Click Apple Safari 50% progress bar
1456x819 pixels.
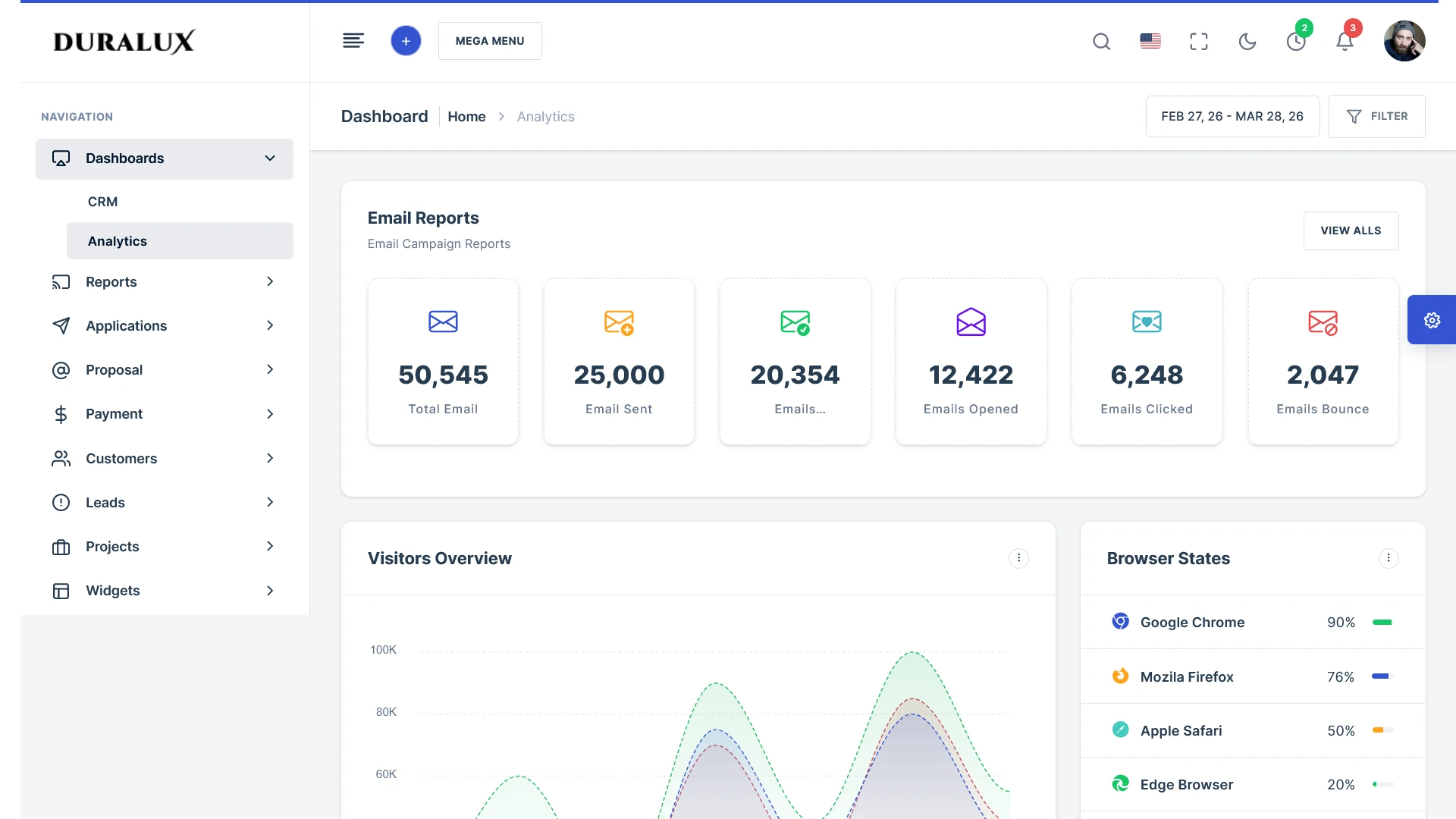point(1382,730)
